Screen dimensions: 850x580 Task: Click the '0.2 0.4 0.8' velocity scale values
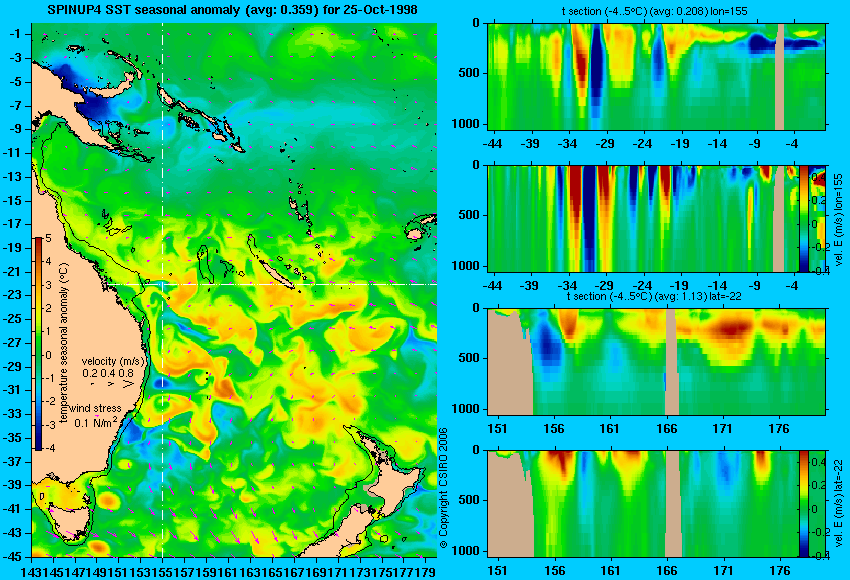tap(108, 373)
